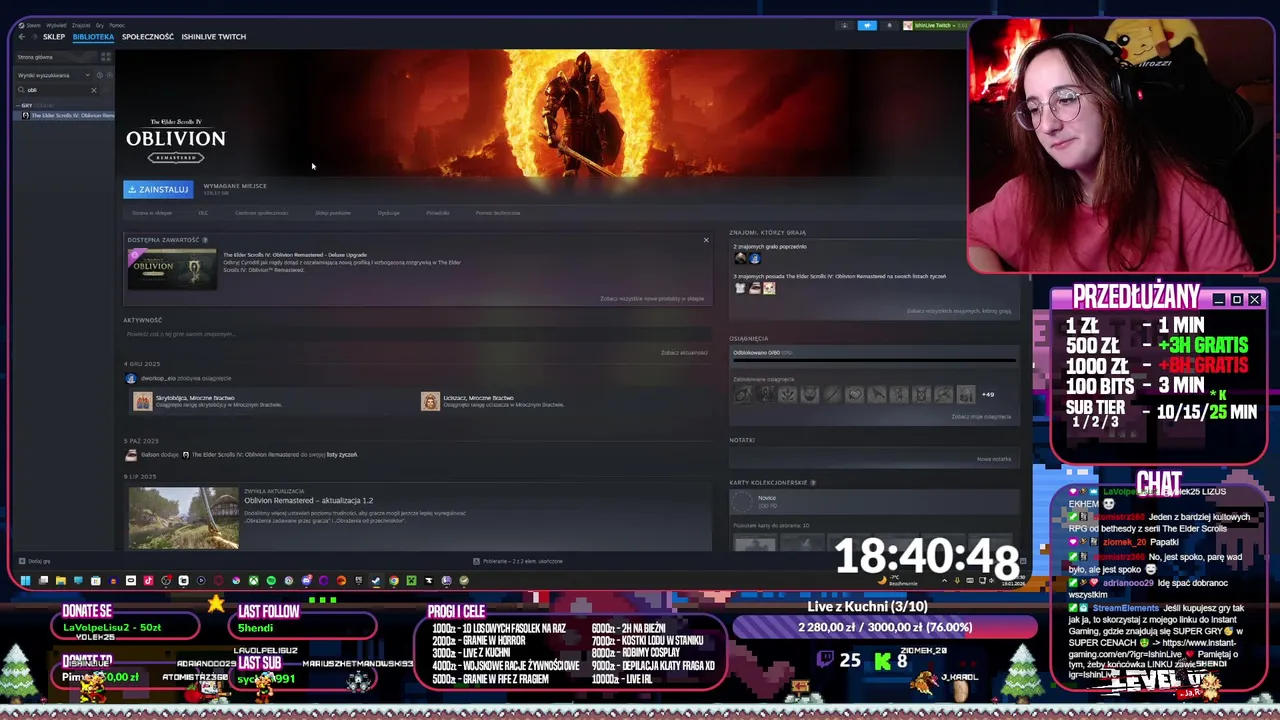Switch to the Biblioteka tab
The height and width of the screenshot is (720, 1280).
click(93, 37)
